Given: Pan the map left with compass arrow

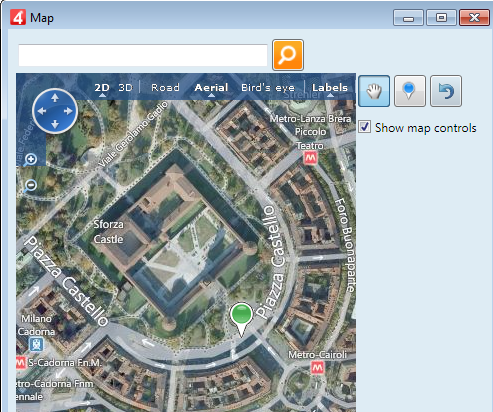Looking at the screenshot, I should click(42, 111).
